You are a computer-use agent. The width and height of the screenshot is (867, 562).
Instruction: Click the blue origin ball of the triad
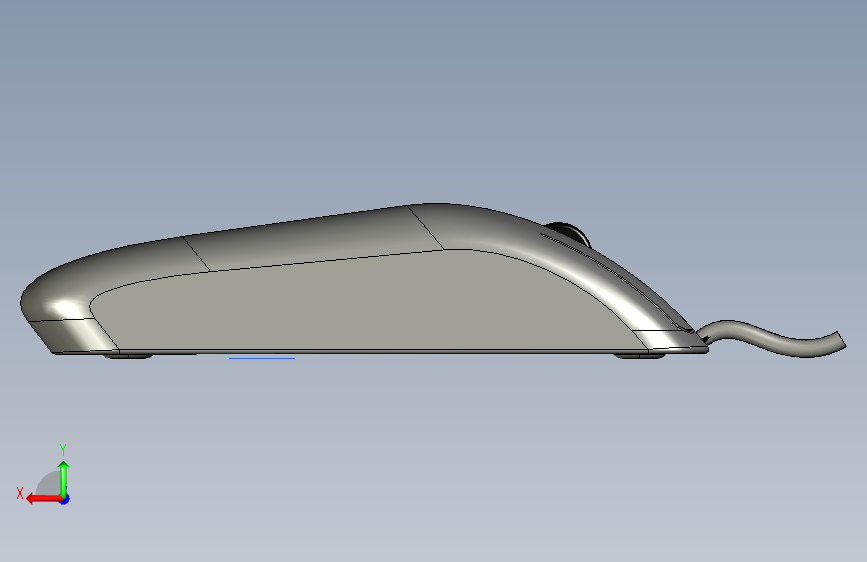65,499
